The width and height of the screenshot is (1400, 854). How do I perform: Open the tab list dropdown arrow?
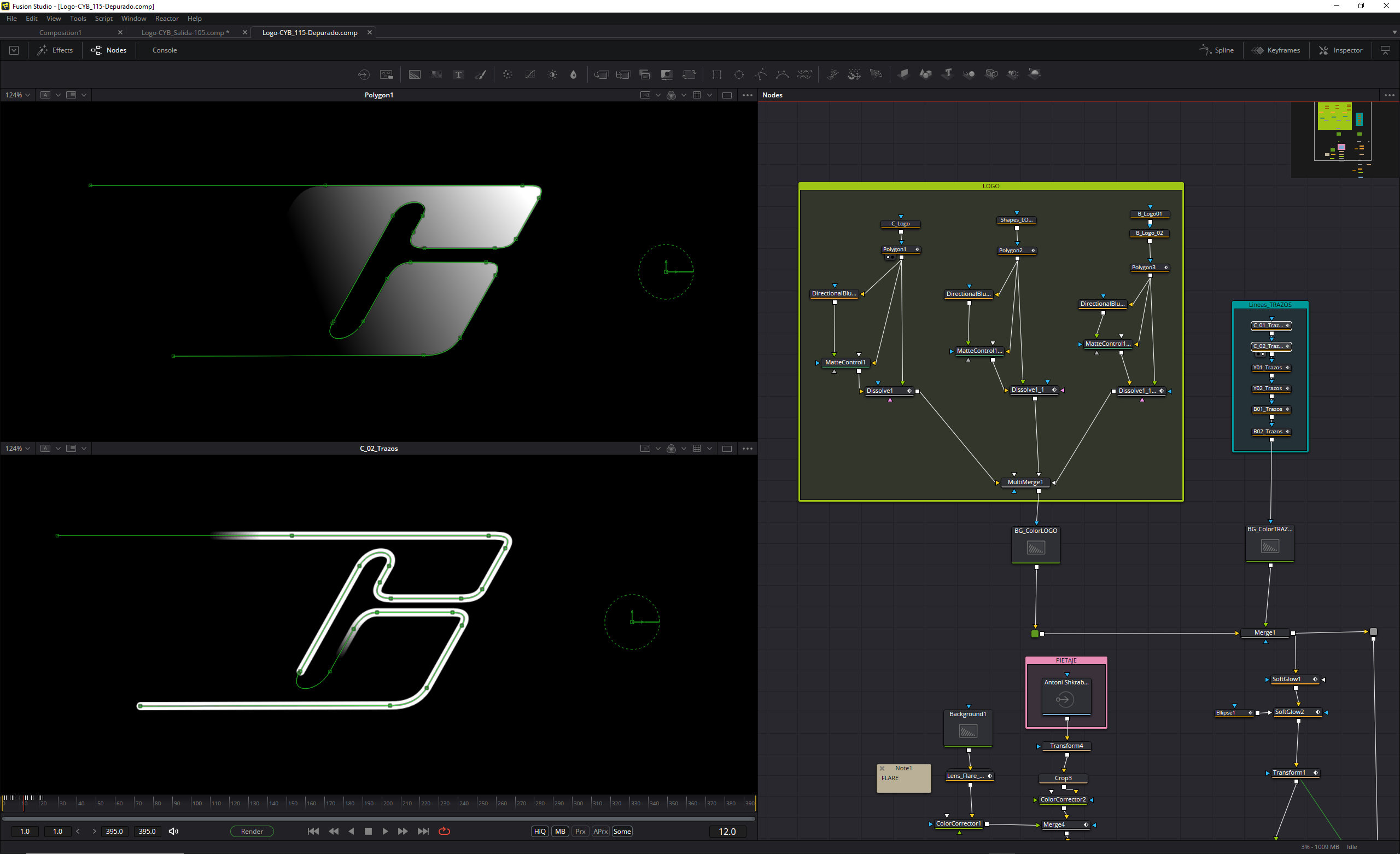click(x=1395, y=32)
